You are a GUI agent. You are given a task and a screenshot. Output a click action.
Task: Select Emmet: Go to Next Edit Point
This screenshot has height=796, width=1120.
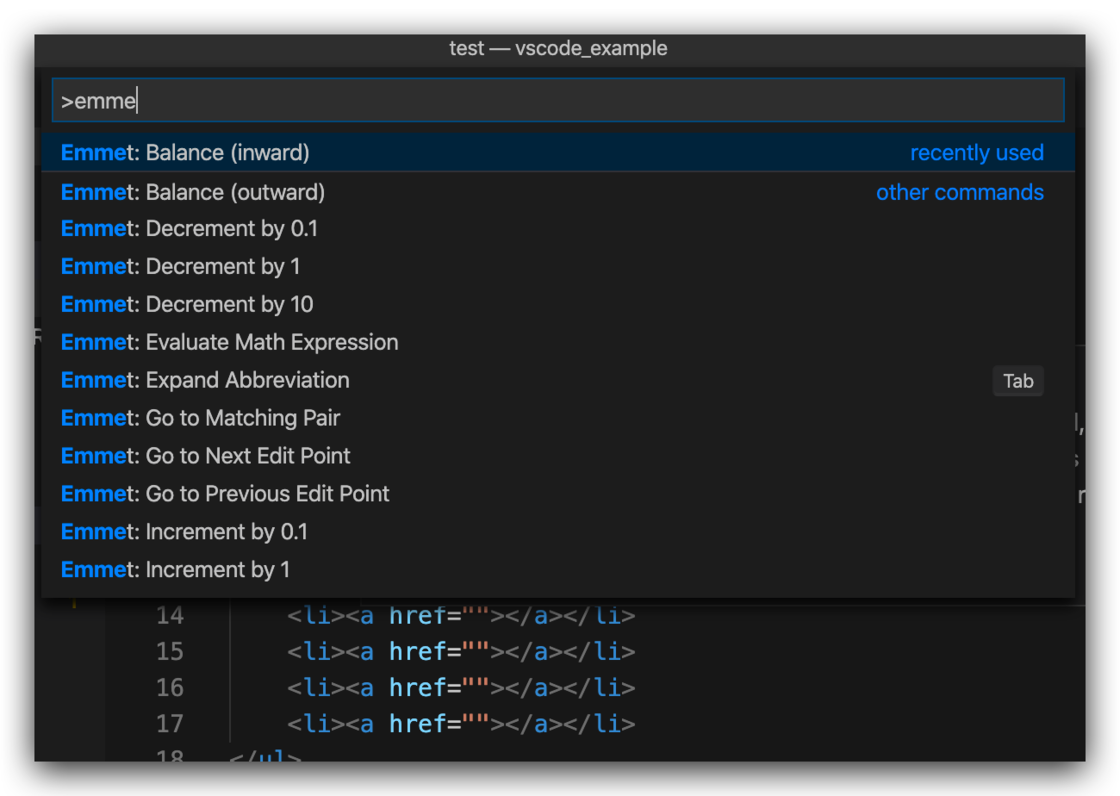pos(205,457)
